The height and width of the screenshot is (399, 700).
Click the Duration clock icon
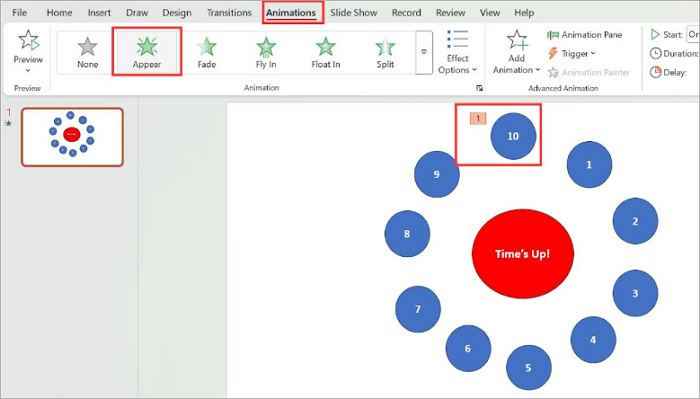point(655,54)
